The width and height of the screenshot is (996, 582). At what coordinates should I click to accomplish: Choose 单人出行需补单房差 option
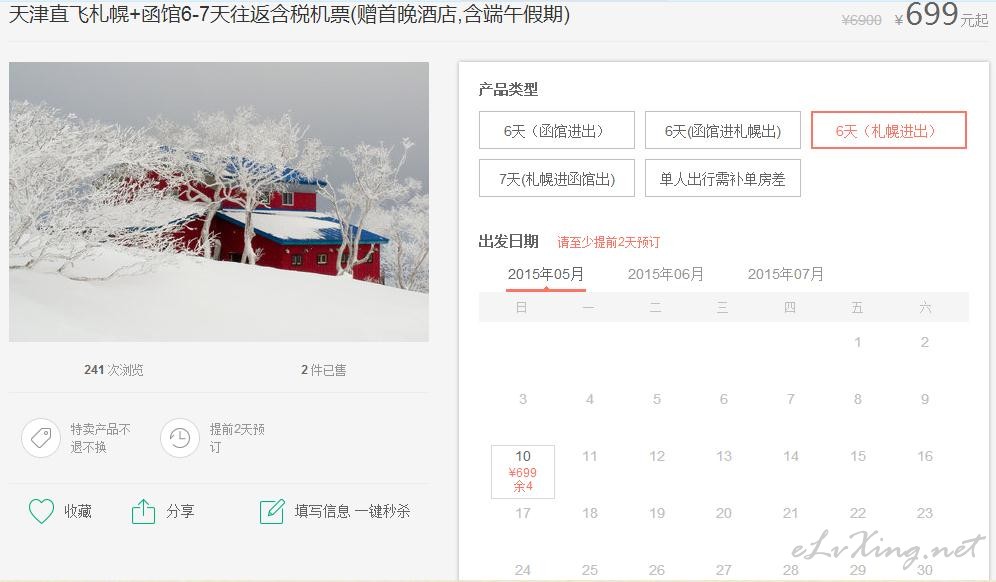click(x=723, y=179)
